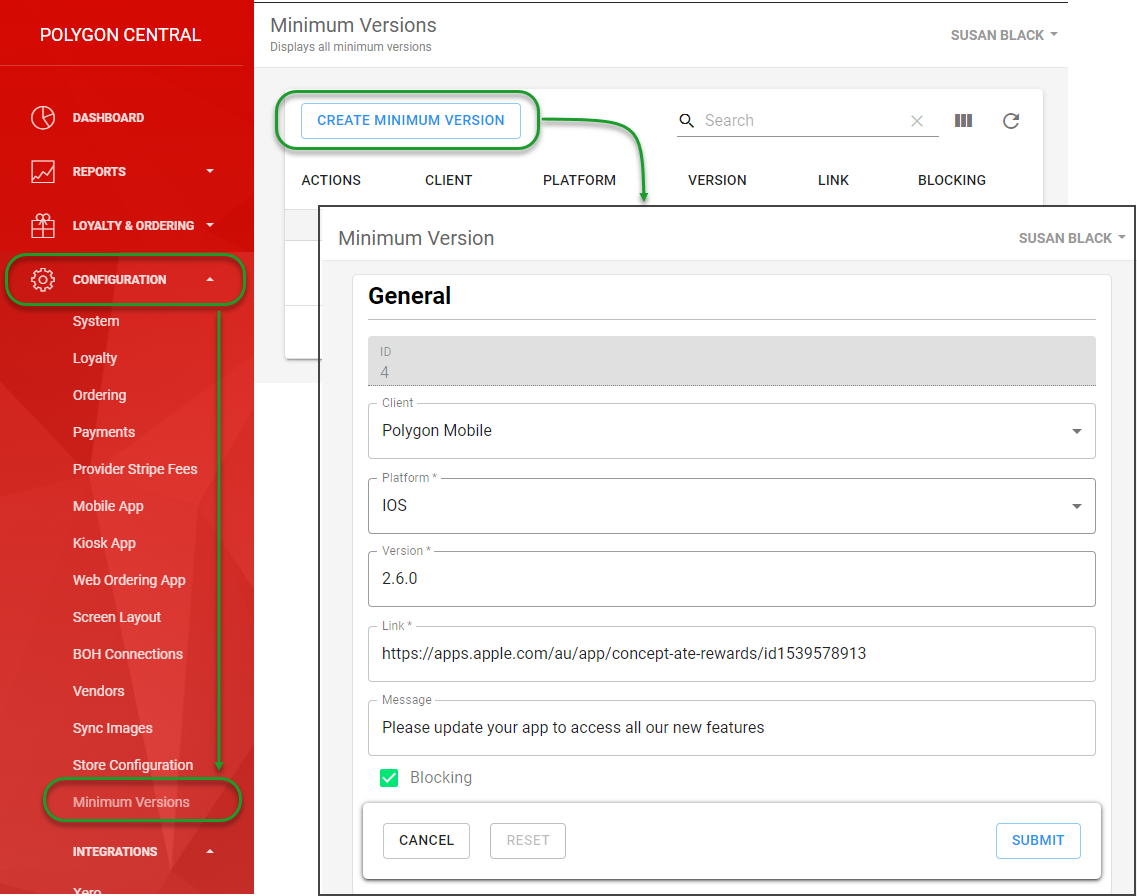1137x896 pixels.
Task: Open Screen Layout settings
Action: click(x=117, y=617)
